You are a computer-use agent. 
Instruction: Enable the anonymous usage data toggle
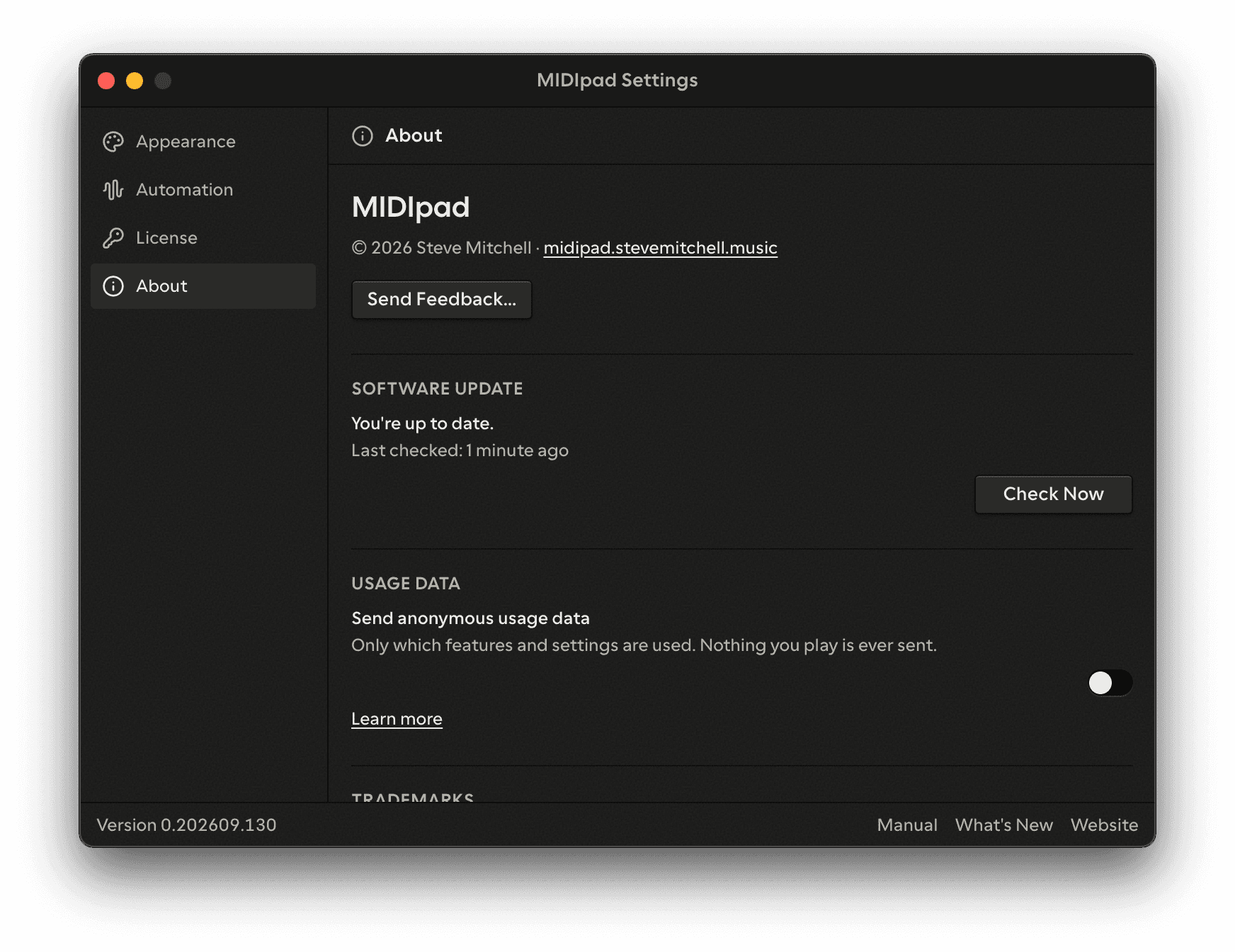[1110, 683]
